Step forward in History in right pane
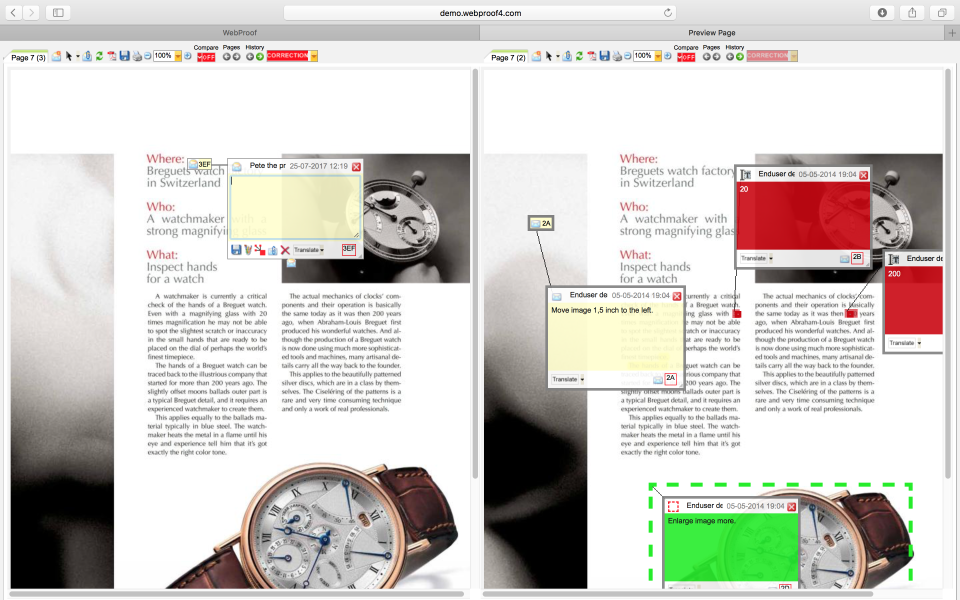Viewport: 960px width, 600px height. point(740,57)
